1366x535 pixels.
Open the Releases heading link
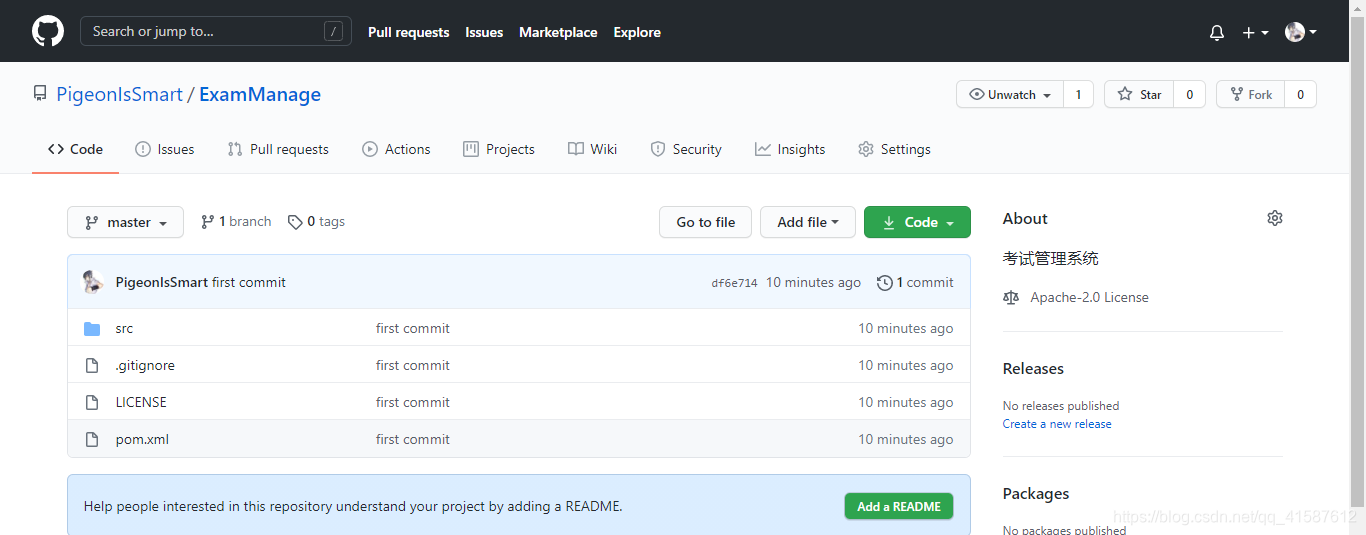1033,368
